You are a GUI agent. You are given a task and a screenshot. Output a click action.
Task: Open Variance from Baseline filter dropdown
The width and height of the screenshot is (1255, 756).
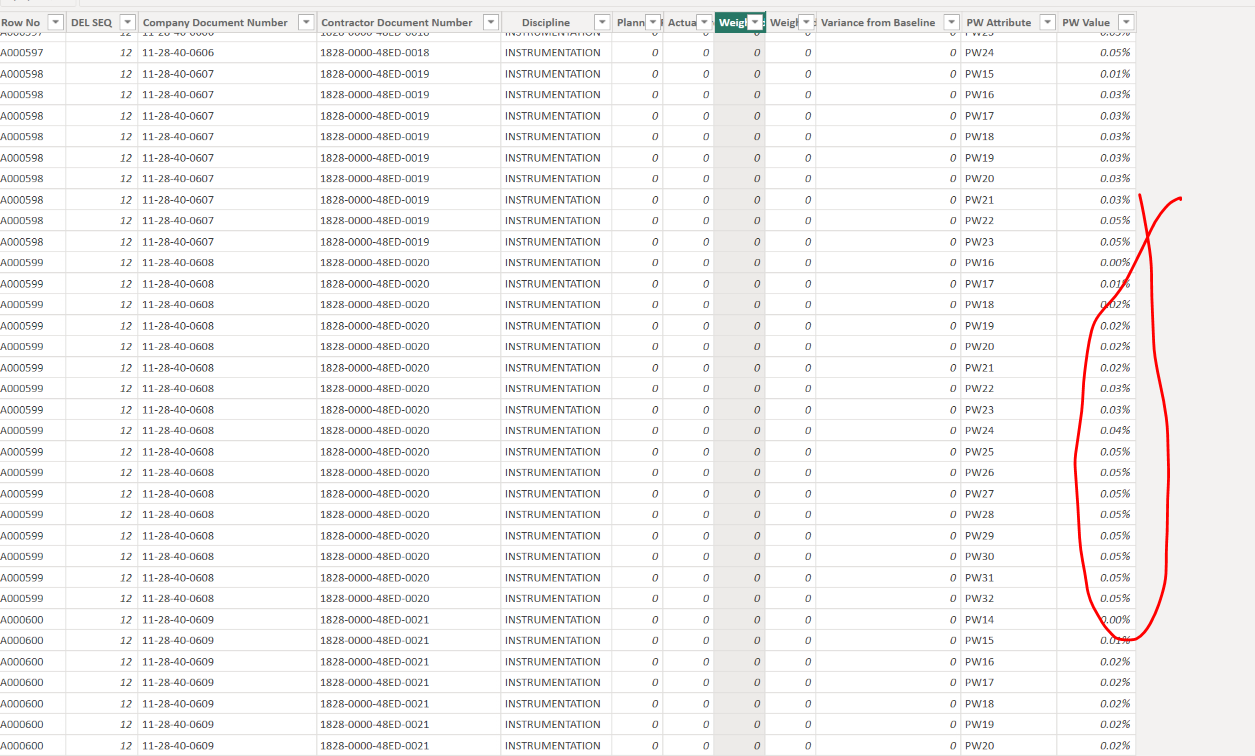point(951,22)
